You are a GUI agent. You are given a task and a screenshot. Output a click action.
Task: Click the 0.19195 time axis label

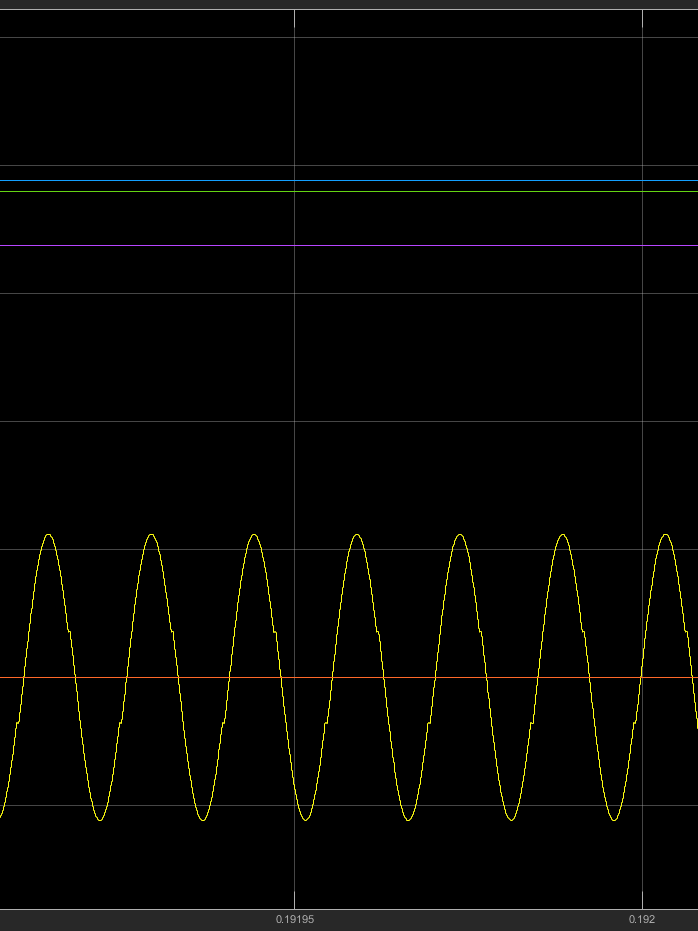click(x=295, y=919)
